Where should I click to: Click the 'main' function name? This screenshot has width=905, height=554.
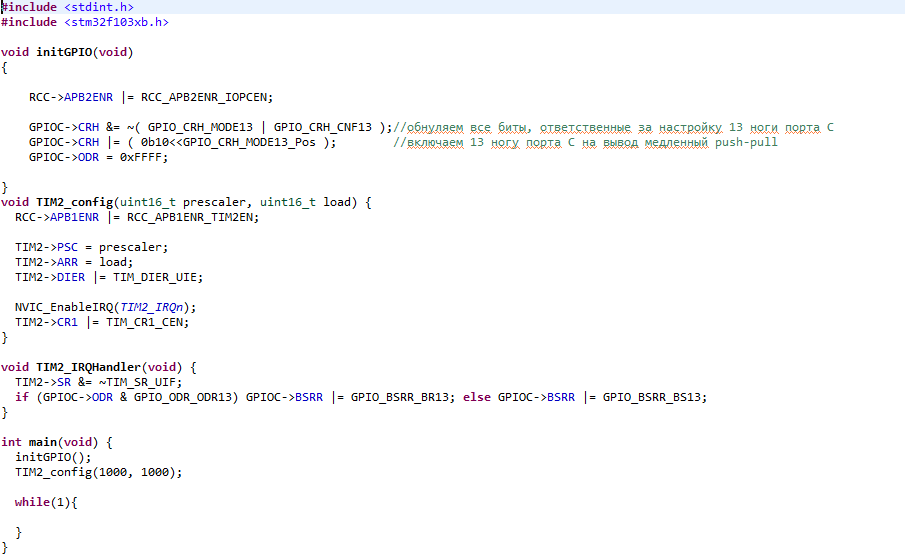pos(43,442)
